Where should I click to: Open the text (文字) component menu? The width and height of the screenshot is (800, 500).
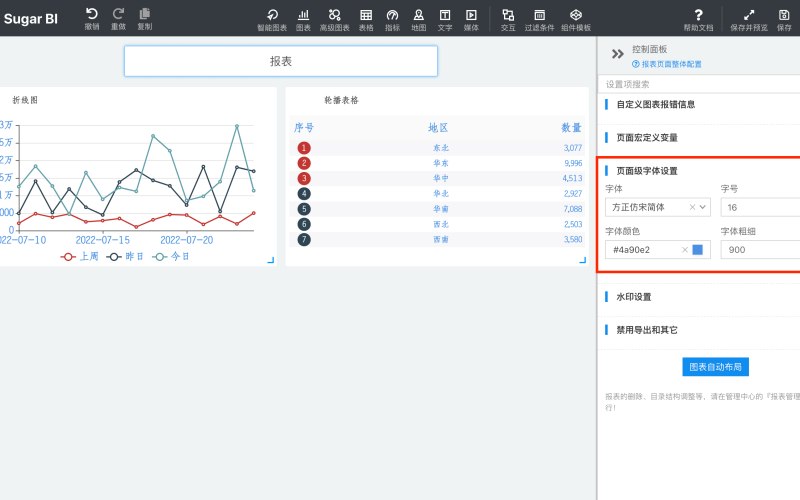coord(445,20)
